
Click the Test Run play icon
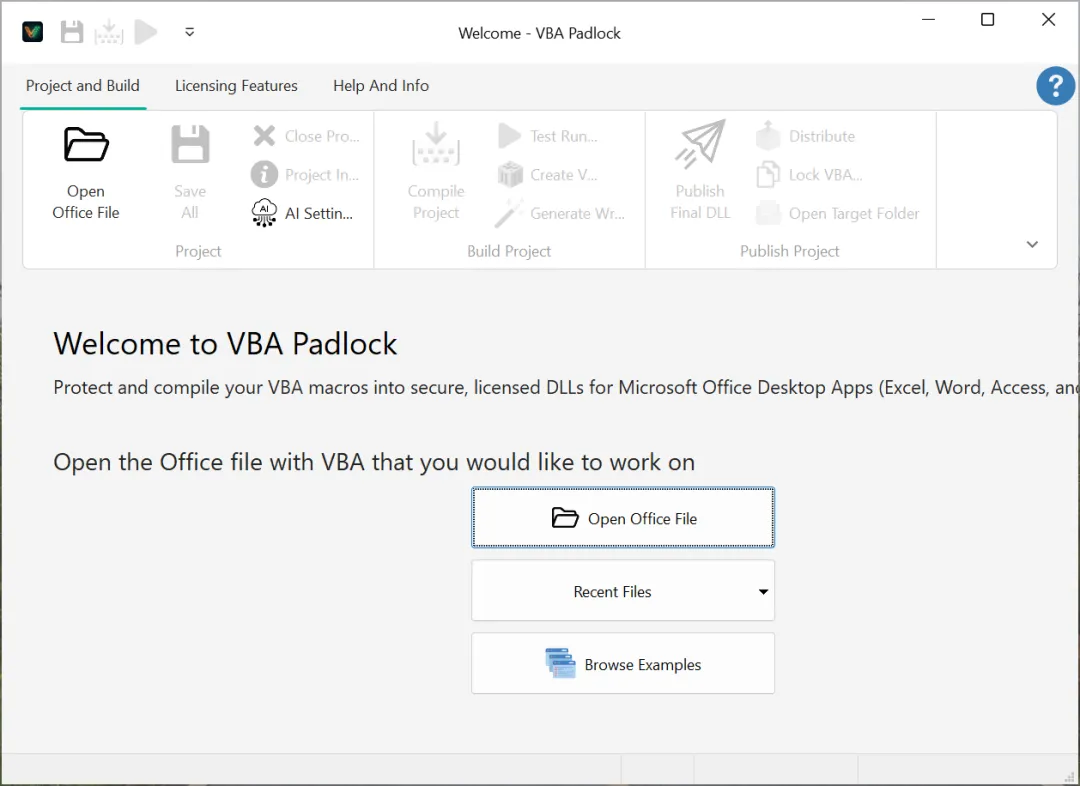tap(510, 136)
